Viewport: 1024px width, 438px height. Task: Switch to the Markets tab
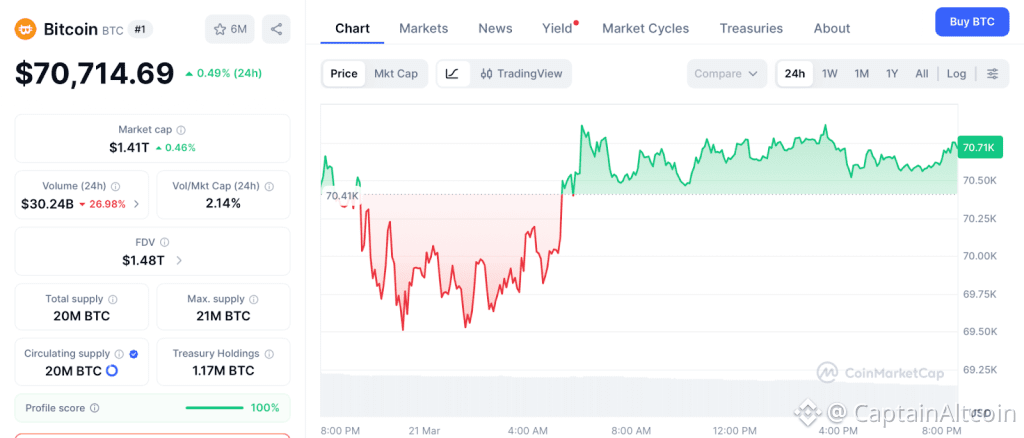click(423, 28)
